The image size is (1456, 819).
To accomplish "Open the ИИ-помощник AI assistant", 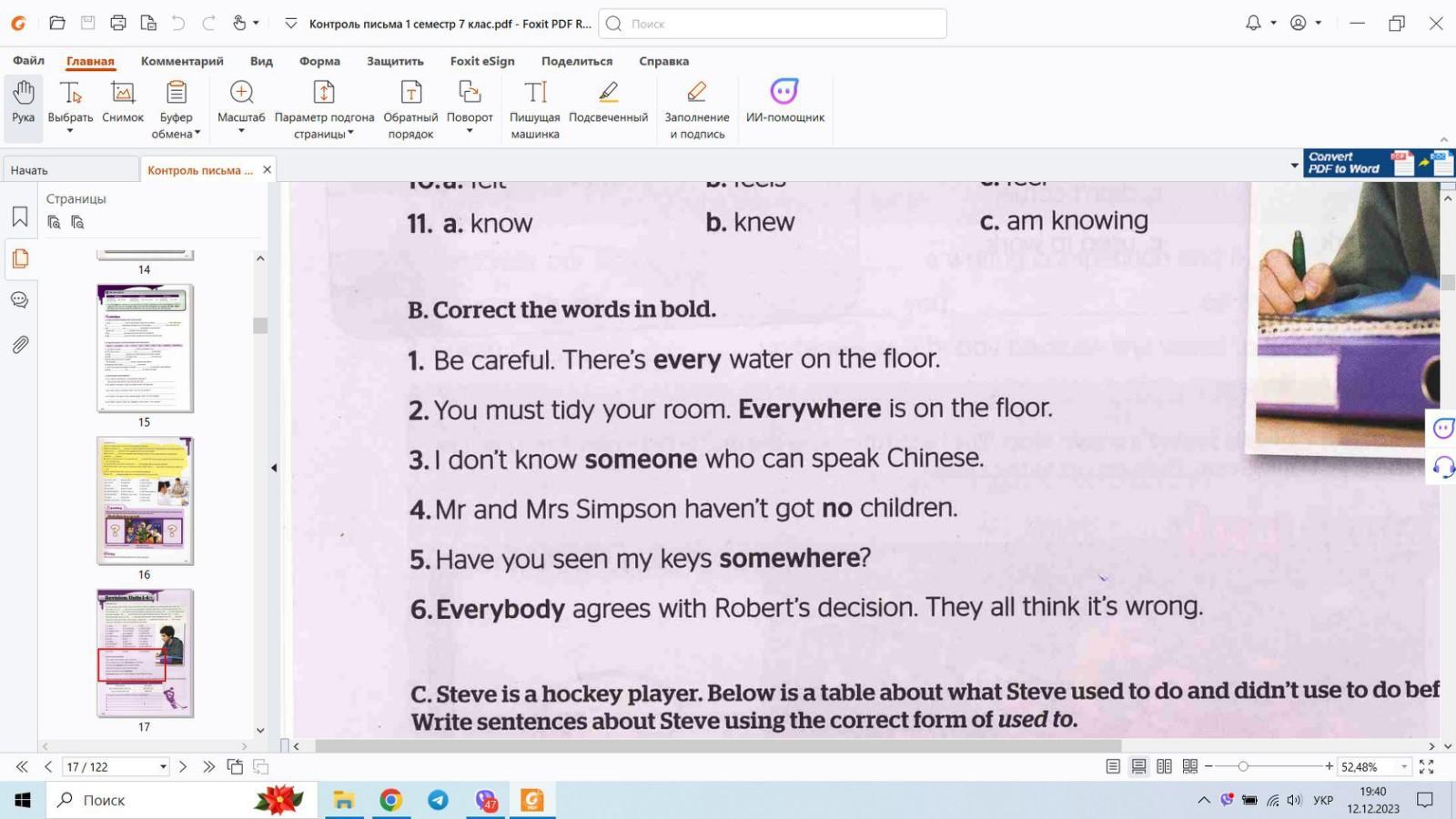I will pyautogui.click(x=784, y=102).
